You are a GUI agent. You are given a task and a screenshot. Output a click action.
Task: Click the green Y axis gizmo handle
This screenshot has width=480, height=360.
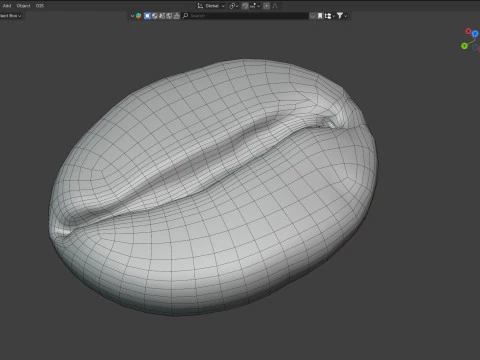click(464, 46)
